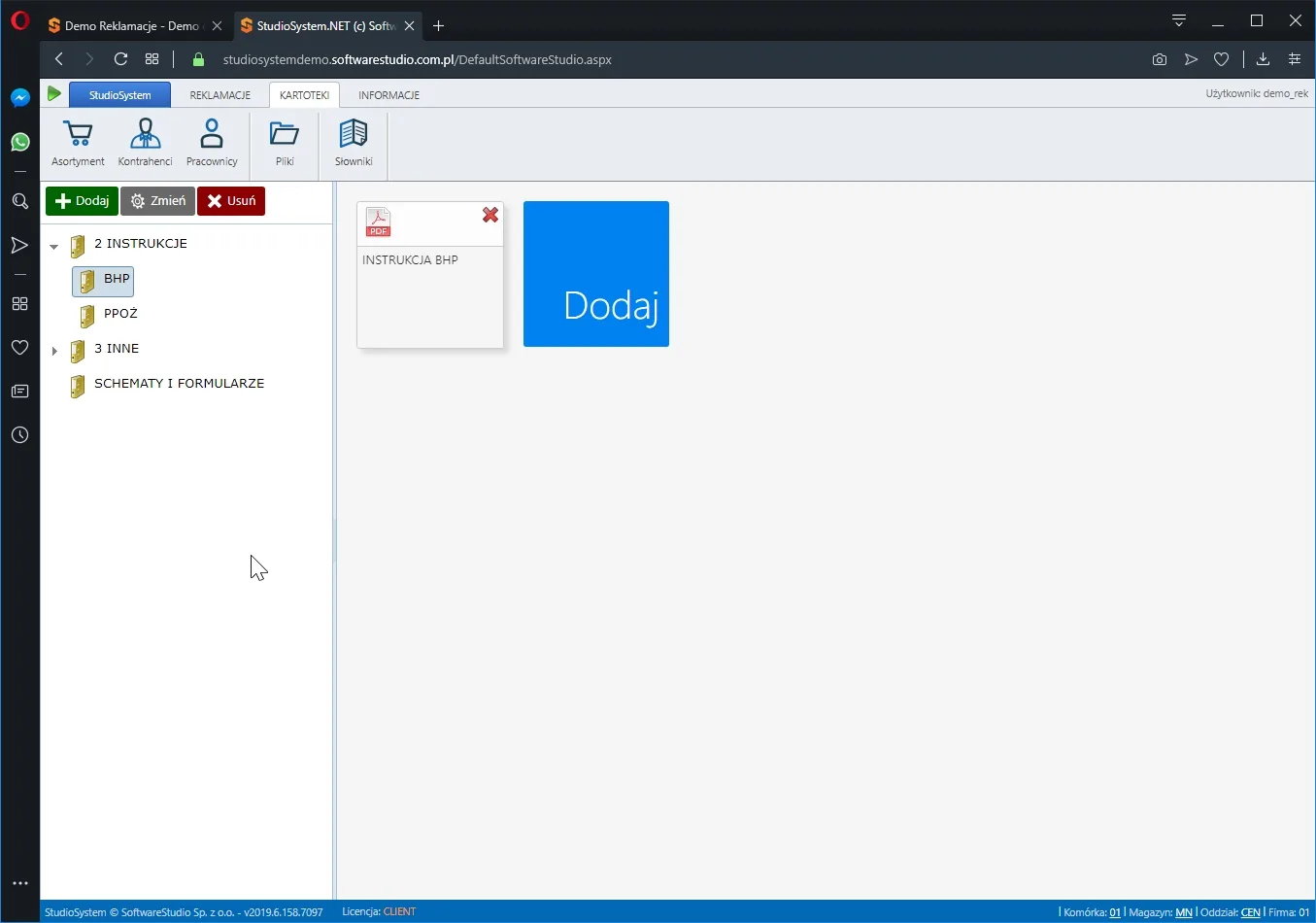
Task: Click the address bar URL field
Action: 418,59
